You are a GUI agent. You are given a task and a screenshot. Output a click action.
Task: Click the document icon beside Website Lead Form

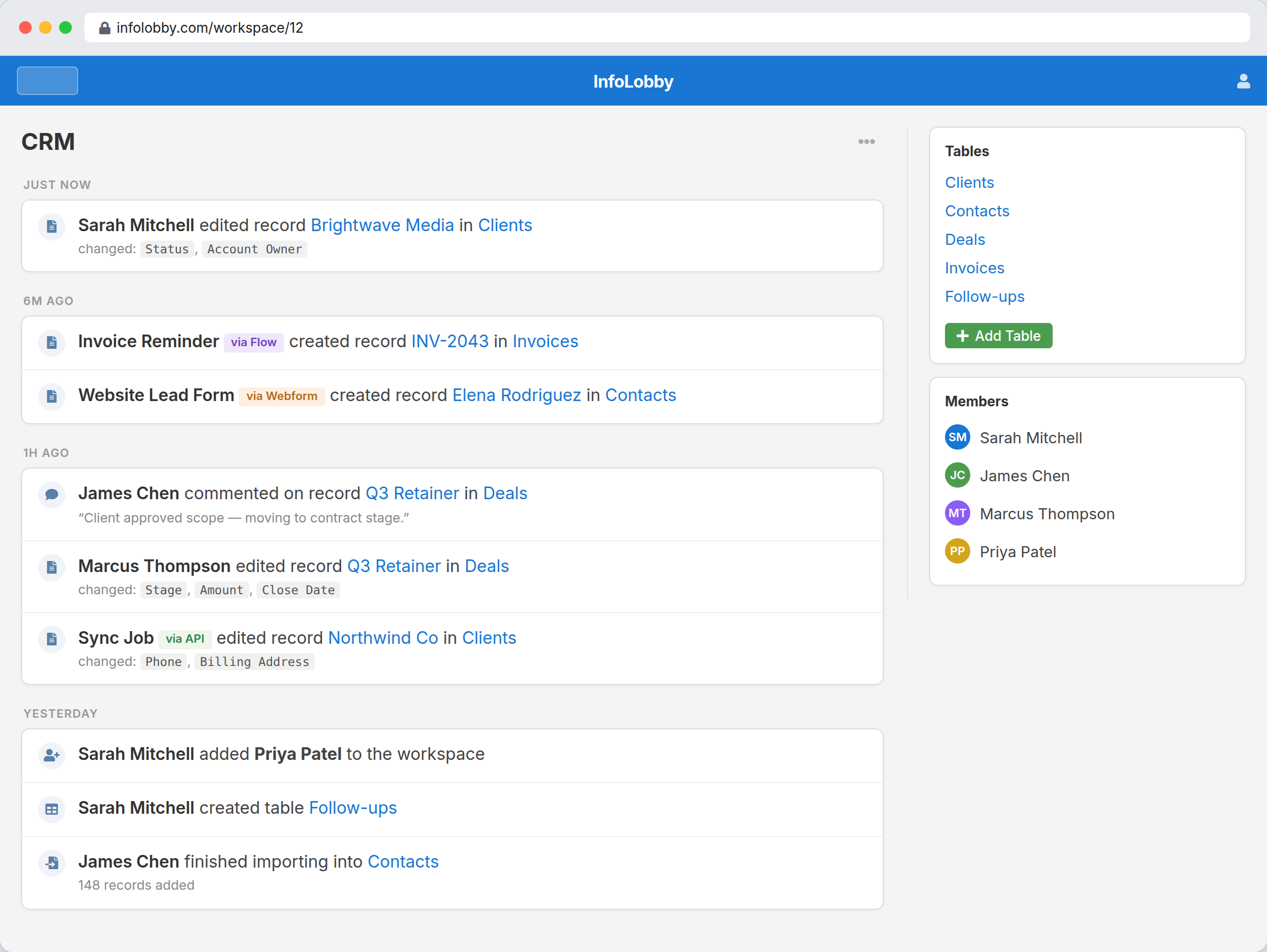[x=52, y=396]
